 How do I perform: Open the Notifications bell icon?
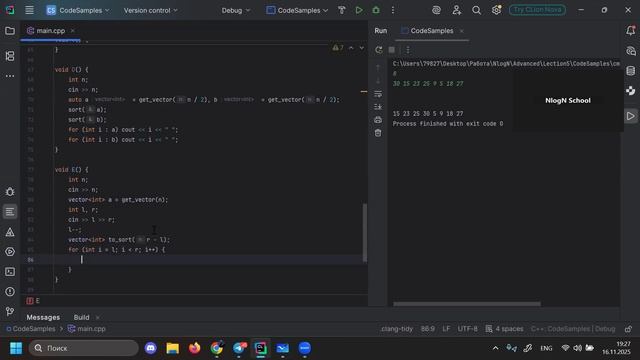coord(631,31)
